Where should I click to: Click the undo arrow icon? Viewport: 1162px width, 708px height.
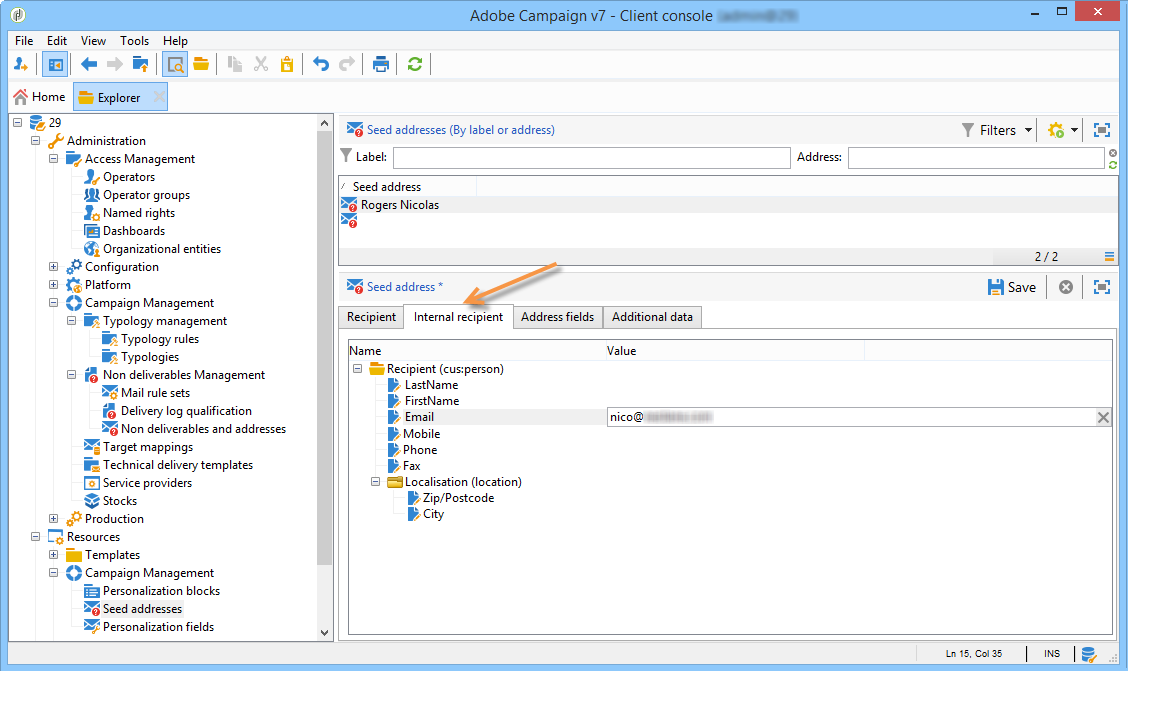[x=320, y=64]
